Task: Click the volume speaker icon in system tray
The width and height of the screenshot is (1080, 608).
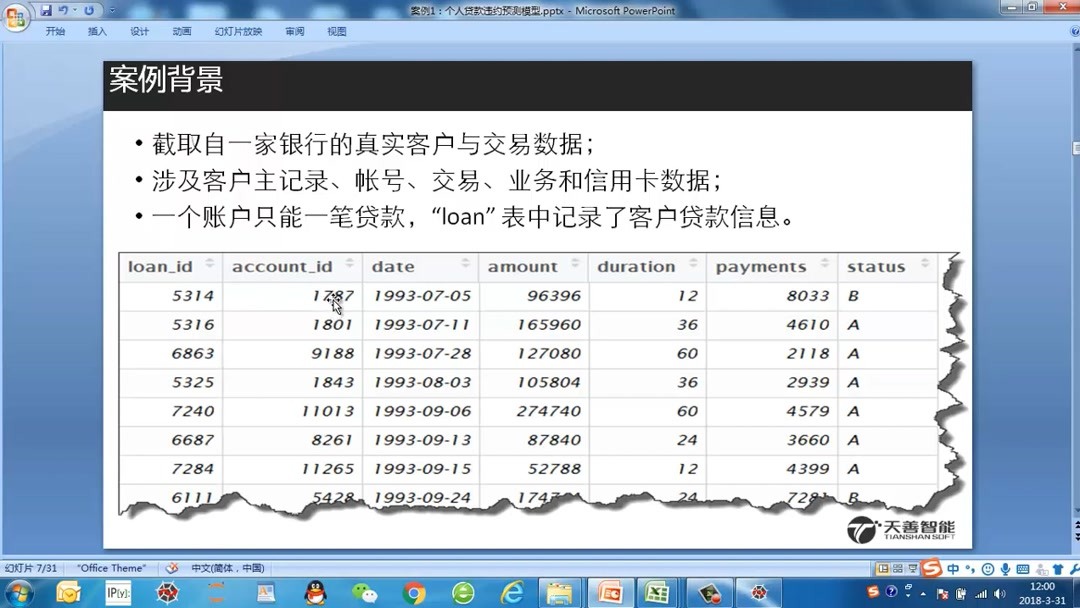Action: [x=999, y=594]
